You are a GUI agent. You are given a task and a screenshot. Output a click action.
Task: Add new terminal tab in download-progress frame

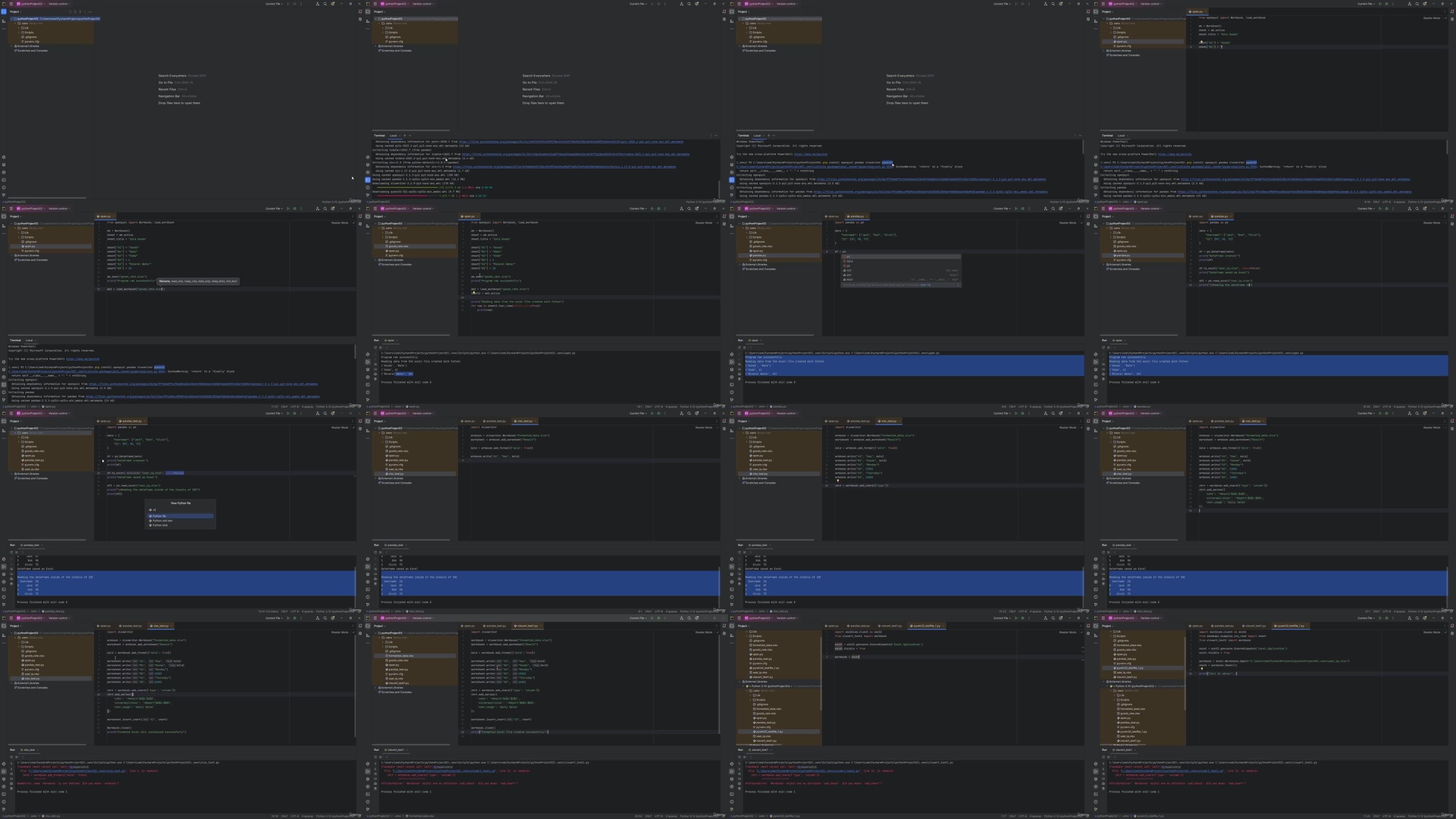(x=405, y=136)
